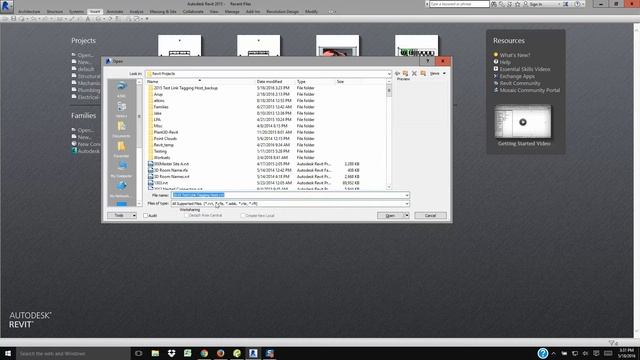Expand the Sign In dropdown in title bar
The height and width of the screenshot is (360, 640).
(x=560, y=4)
